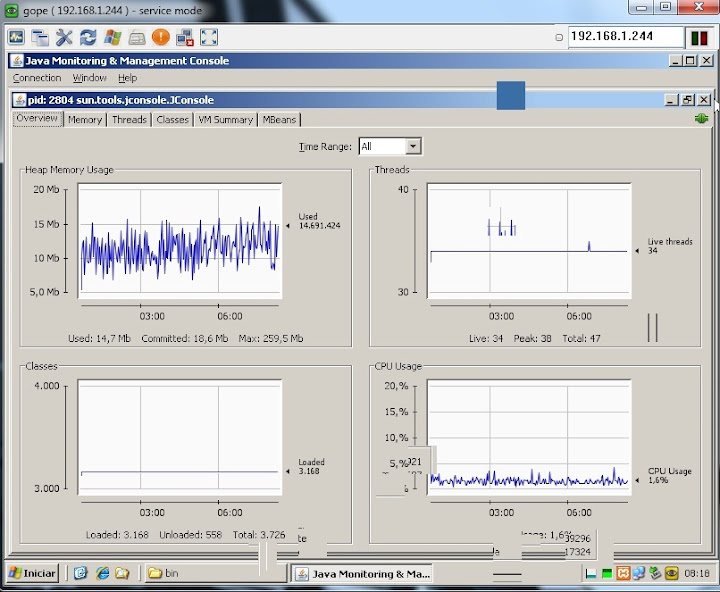This screenshot has width=720, height=592.
Task: Switch to the VM Summary tab
Action: pyautogui.click(x=225, y=119)
